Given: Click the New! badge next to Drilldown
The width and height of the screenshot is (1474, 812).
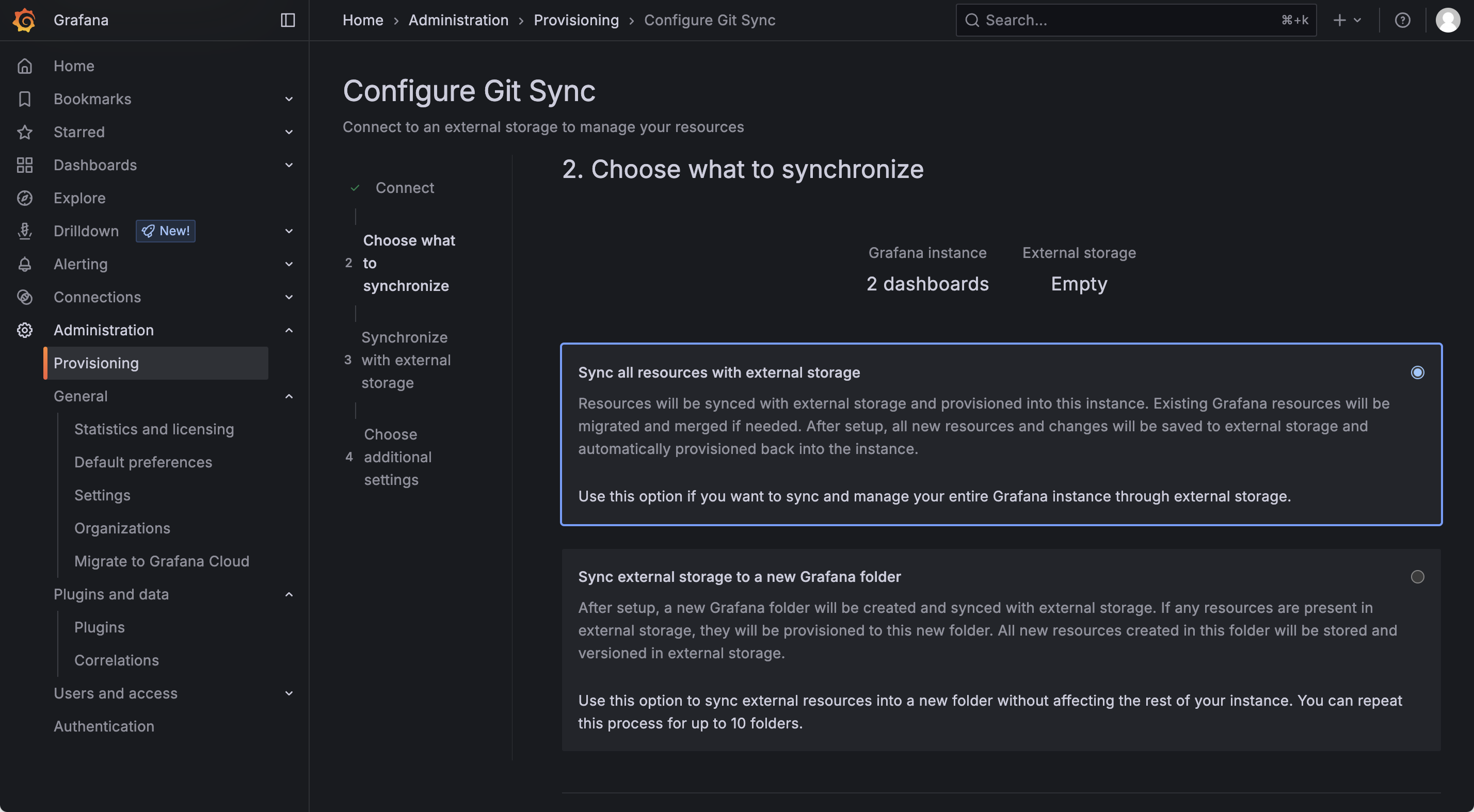Looking at the screenshot, I should [x=165, y=231].
